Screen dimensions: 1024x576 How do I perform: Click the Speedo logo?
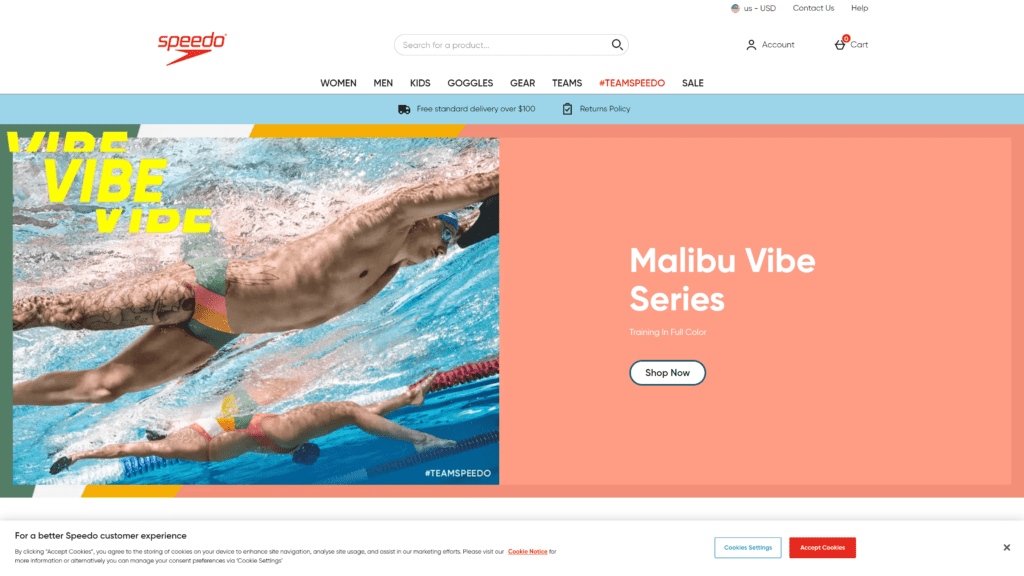pyautogui.click(x=192, y=48)
